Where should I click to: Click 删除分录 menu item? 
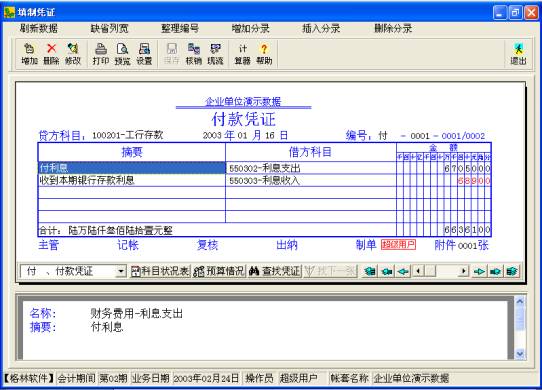pos(393,28)
